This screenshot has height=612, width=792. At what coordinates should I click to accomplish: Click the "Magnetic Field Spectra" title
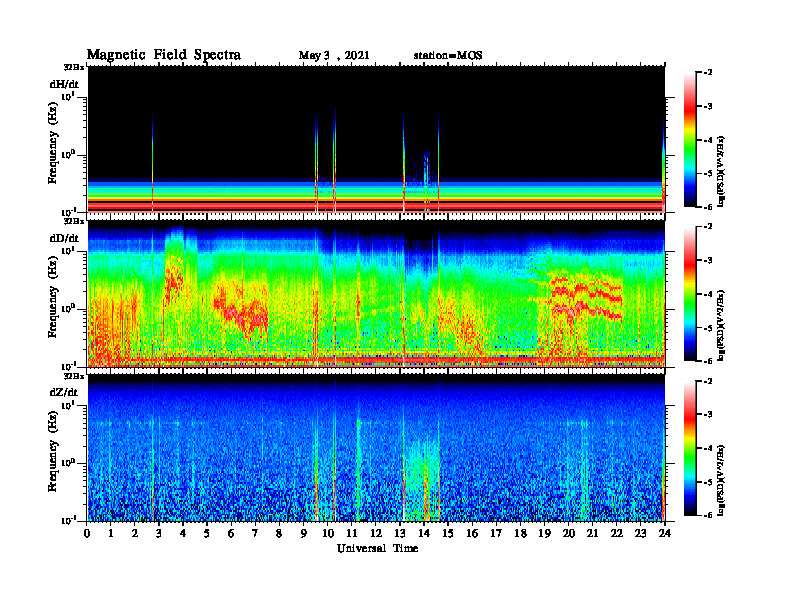[164, 55]
